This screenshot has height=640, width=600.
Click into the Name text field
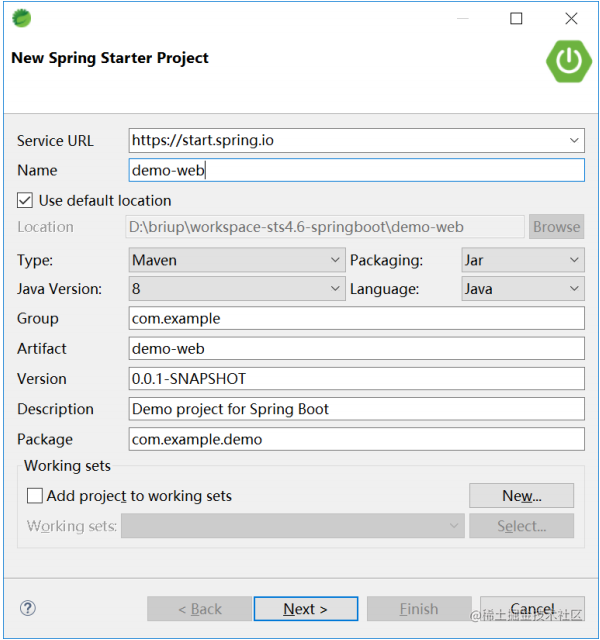[x=356, y=170]
